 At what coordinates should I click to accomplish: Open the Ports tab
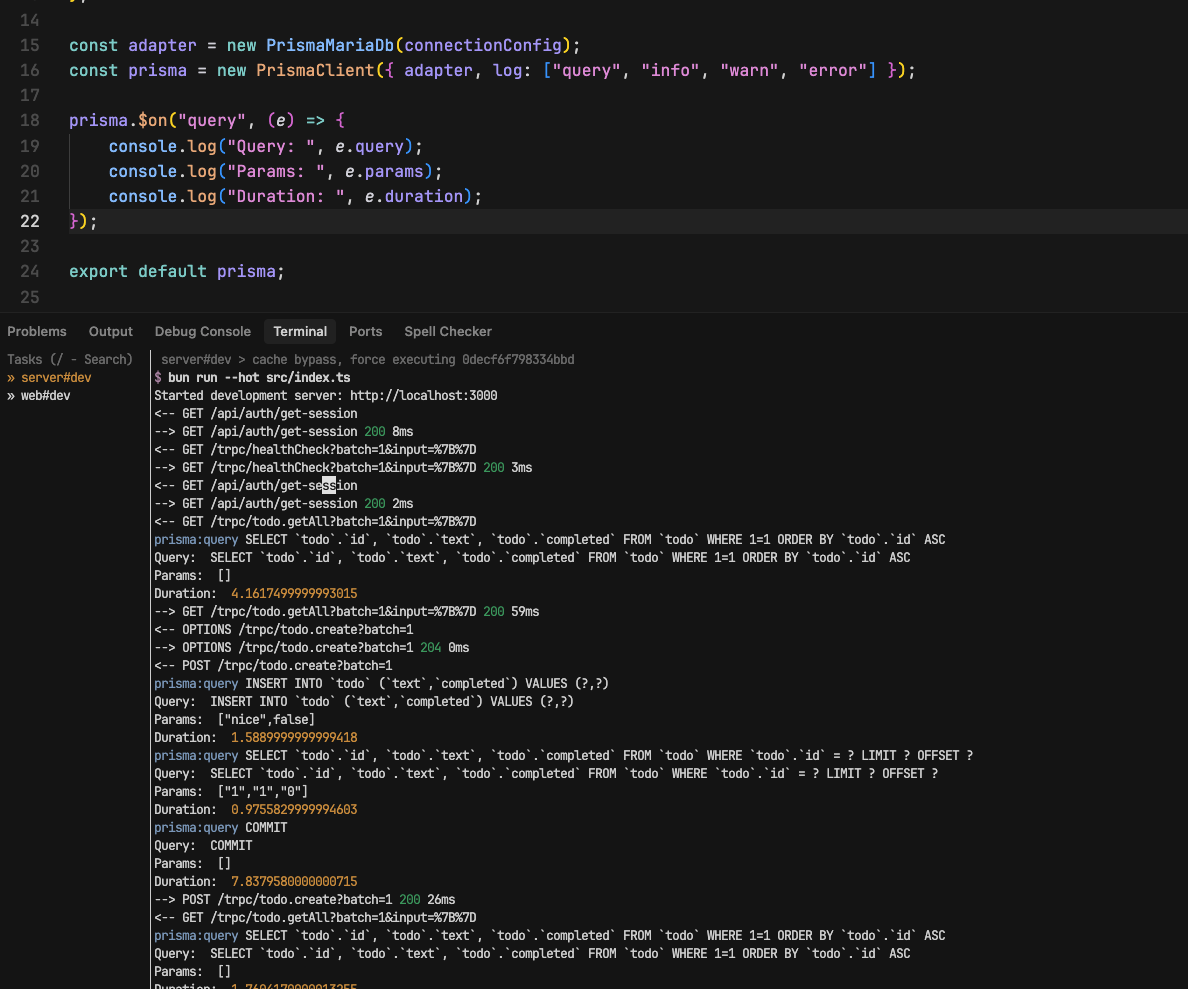[365, 331]
